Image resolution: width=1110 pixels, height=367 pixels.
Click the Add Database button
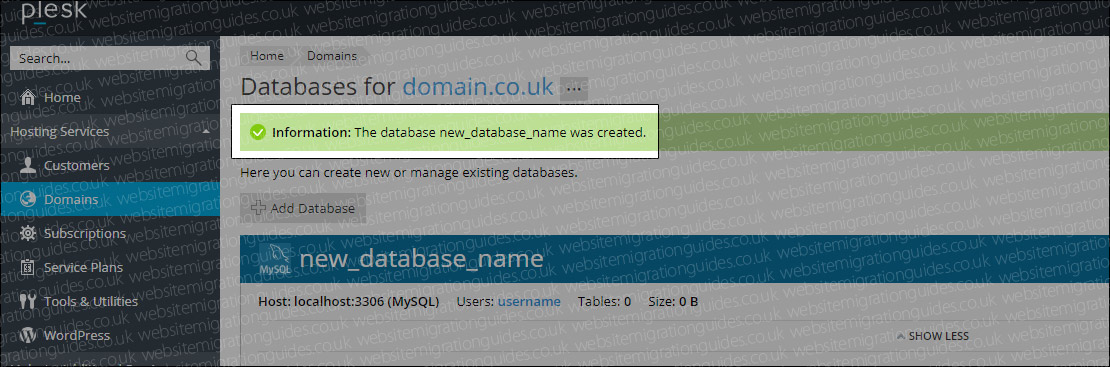(303, 208)
